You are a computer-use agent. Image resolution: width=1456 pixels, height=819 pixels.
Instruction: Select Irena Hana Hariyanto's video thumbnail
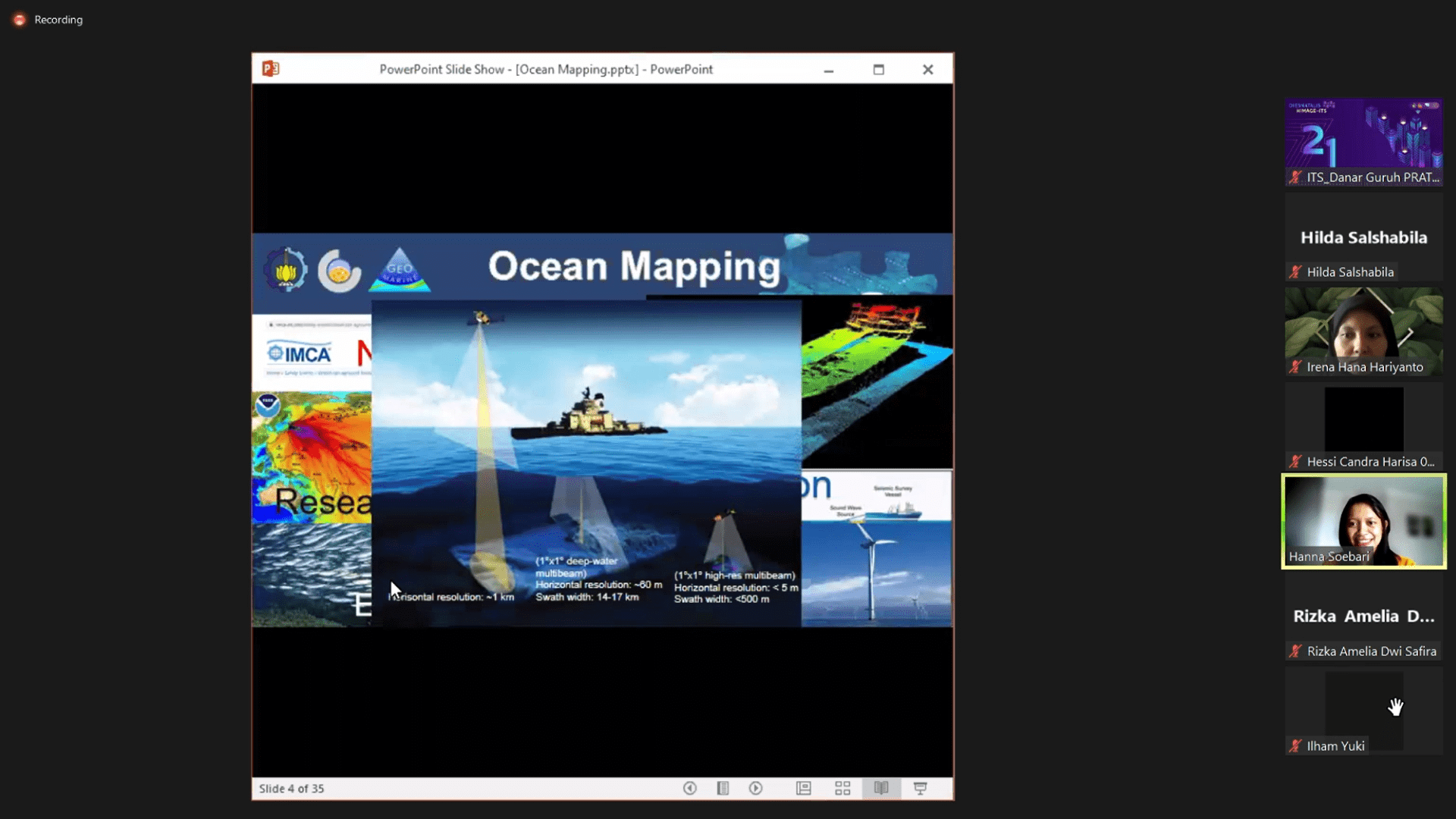pos(1363,331)
